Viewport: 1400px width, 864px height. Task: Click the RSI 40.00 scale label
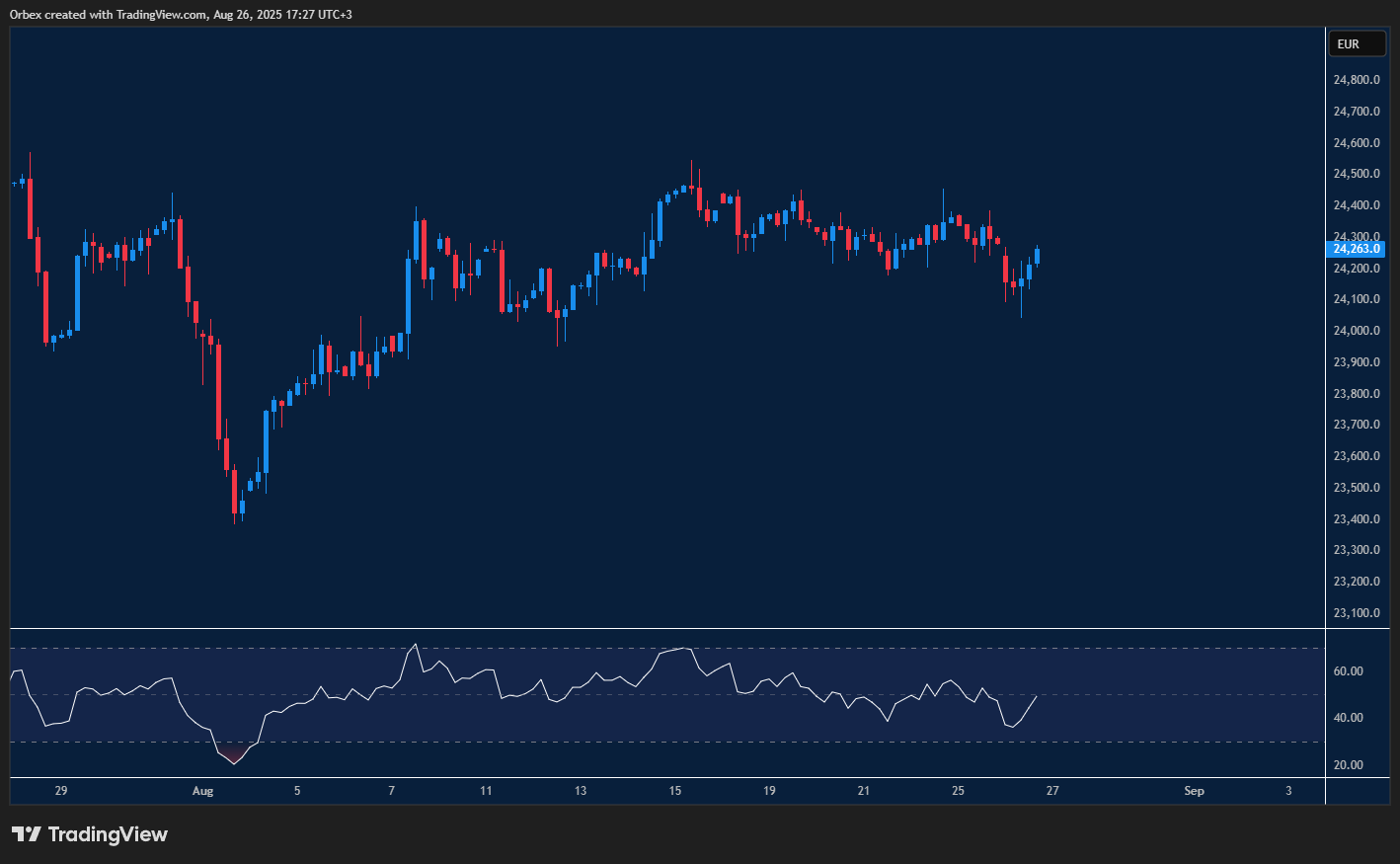1348,718
